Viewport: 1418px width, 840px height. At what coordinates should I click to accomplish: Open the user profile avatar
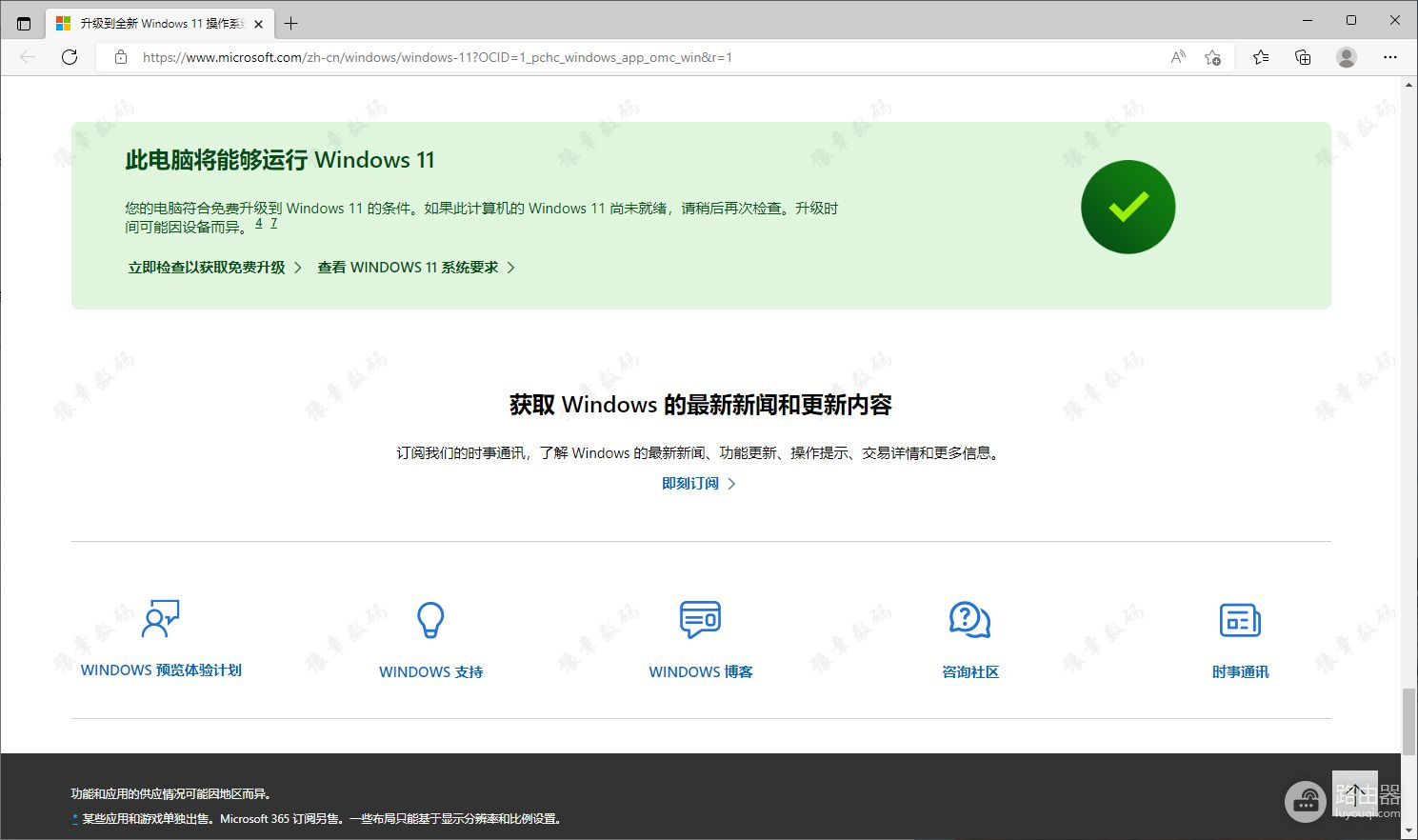pyautogui.click(x=1347, y=57)
